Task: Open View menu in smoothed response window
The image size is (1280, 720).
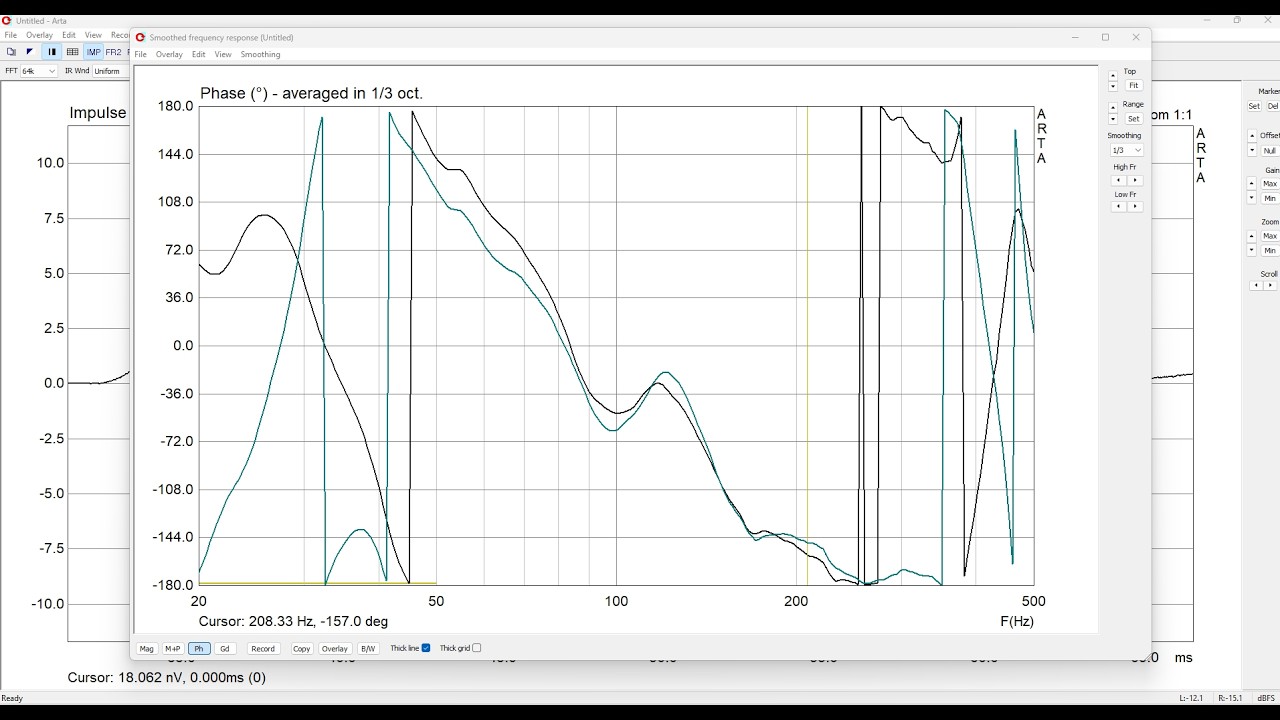Action: click(x=223, y=55)
